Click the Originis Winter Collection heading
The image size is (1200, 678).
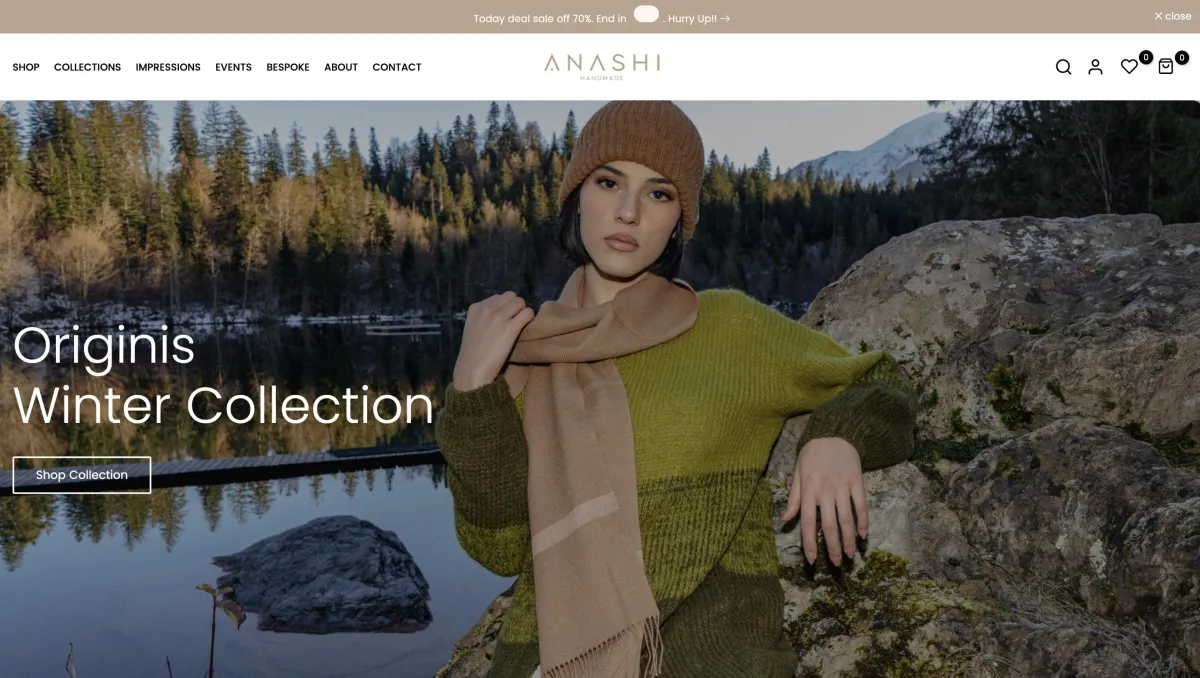pyautogui.click(x=224, y=375)
